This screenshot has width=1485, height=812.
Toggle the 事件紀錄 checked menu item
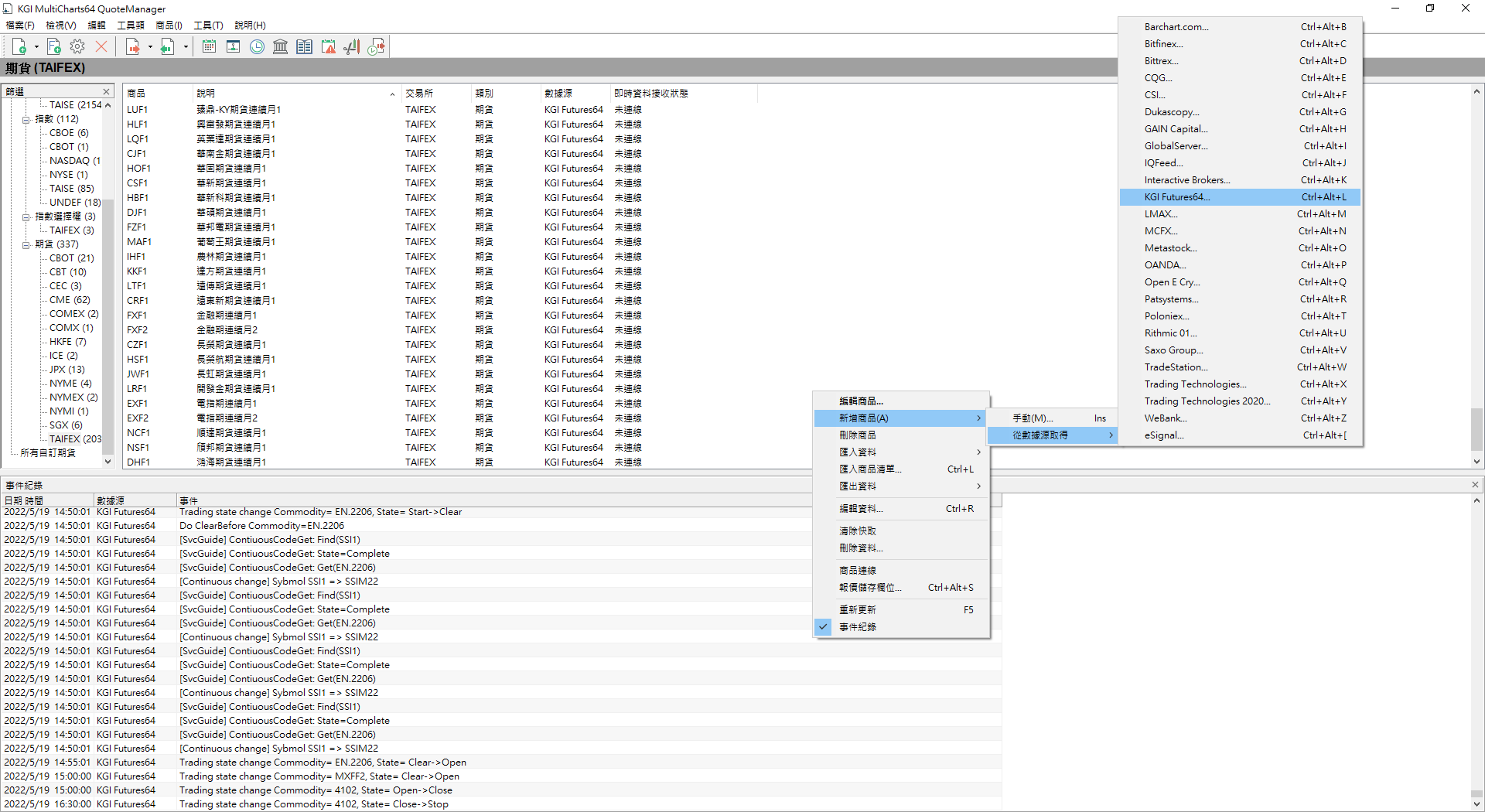point(901,626)
